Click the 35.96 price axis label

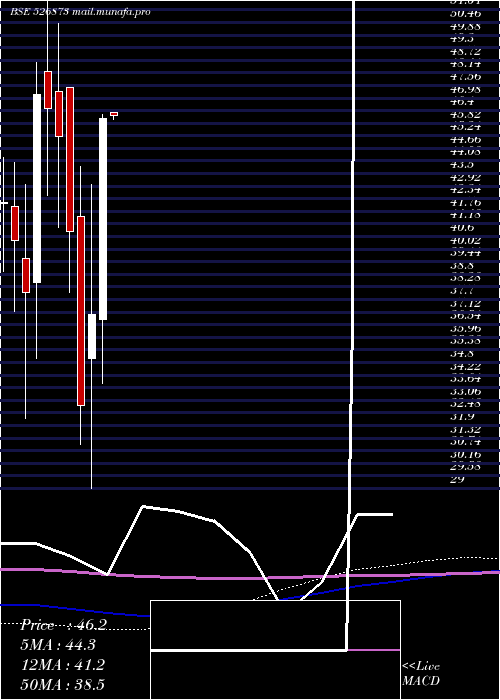click(466, 329)
